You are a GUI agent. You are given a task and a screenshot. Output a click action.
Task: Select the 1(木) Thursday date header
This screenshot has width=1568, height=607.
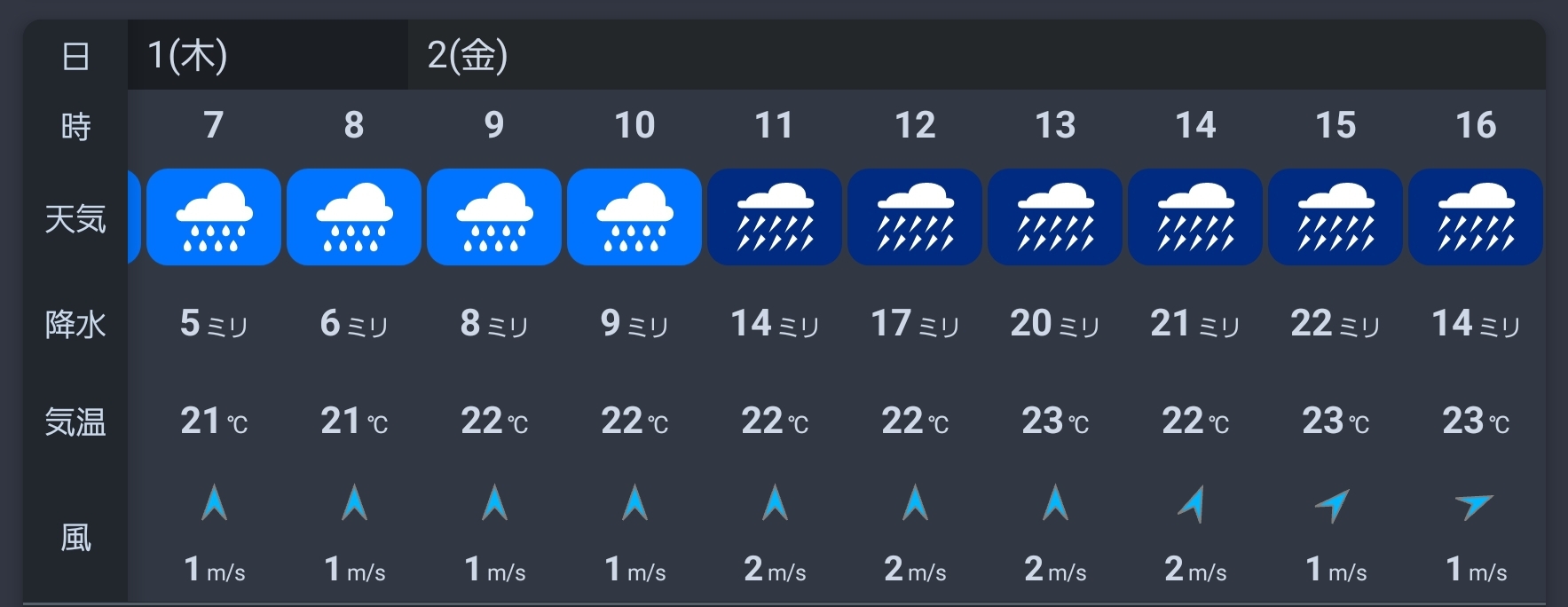(188, 56)
